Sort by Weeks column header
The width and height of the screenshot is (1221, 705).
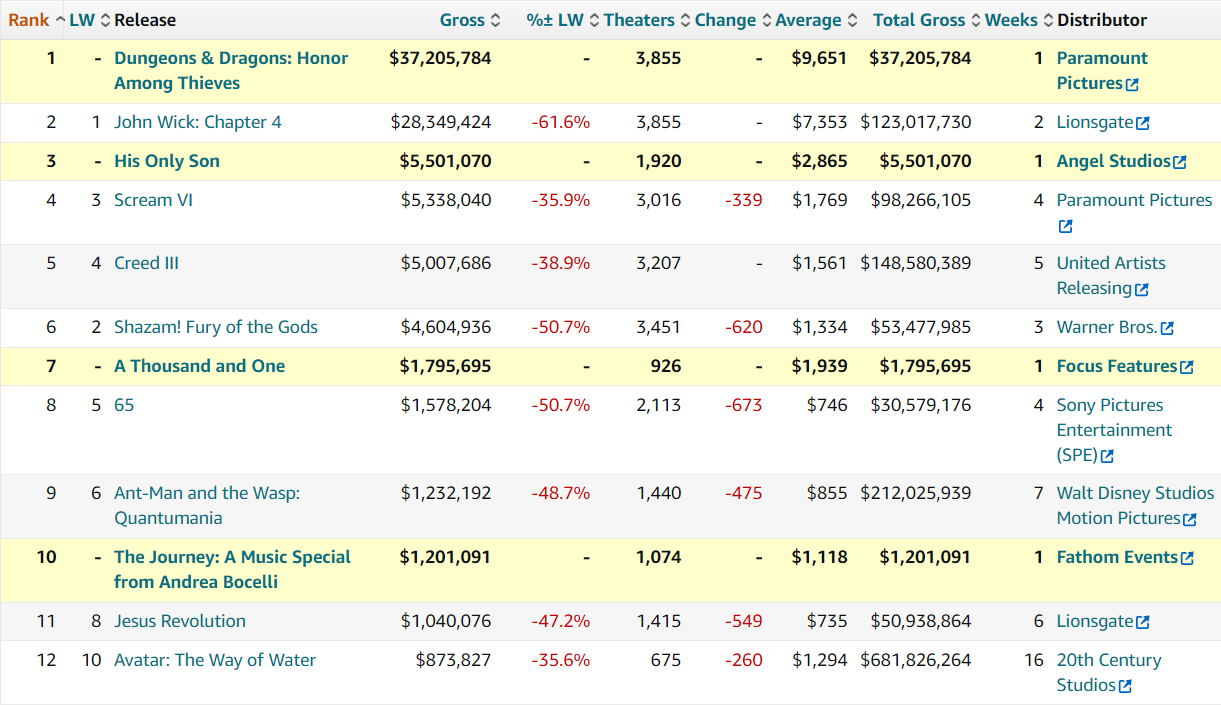pyautogui.click(x=1019, y=20)
